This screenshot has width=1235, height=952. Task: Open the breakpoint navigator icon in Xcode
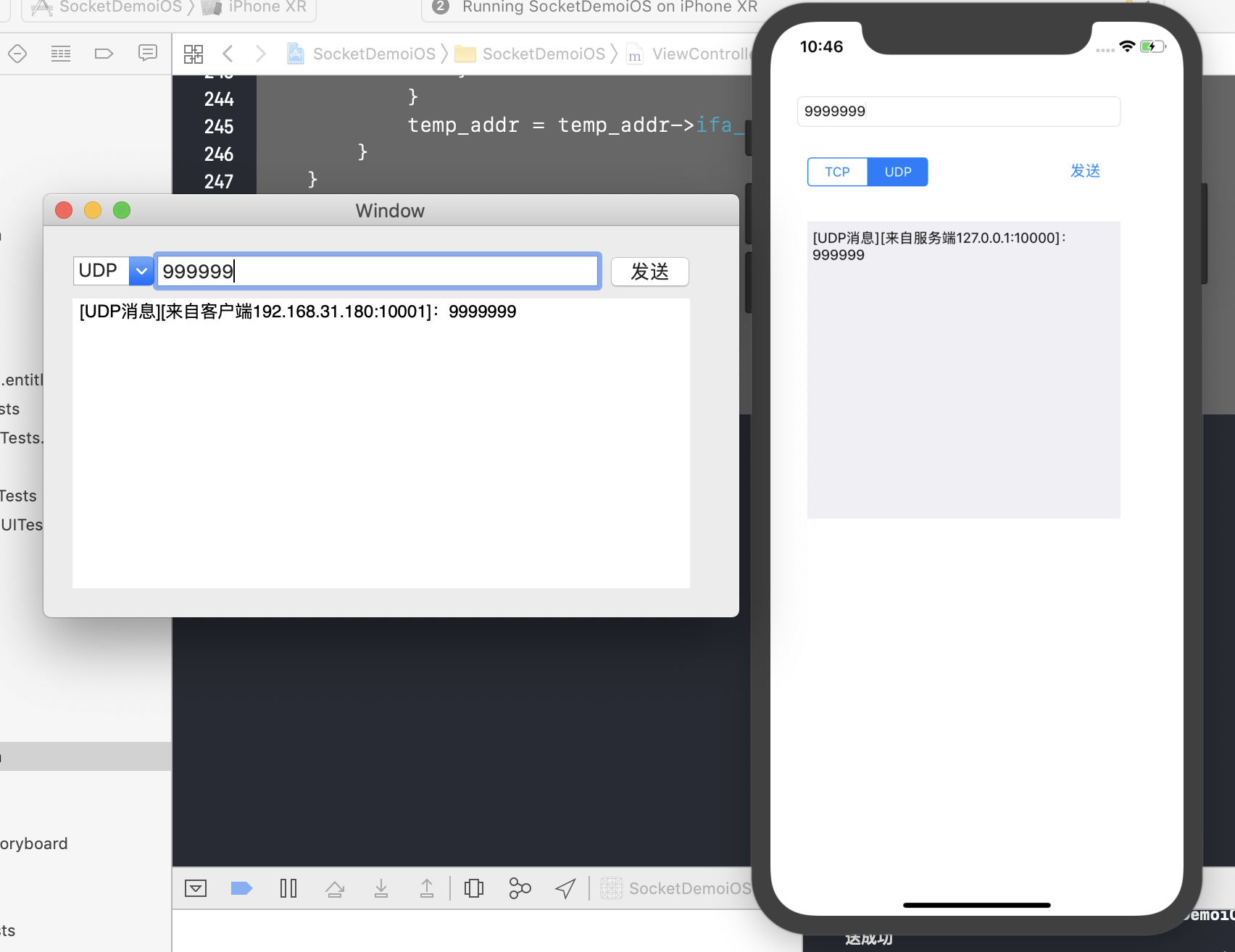(x=17, y=54)
